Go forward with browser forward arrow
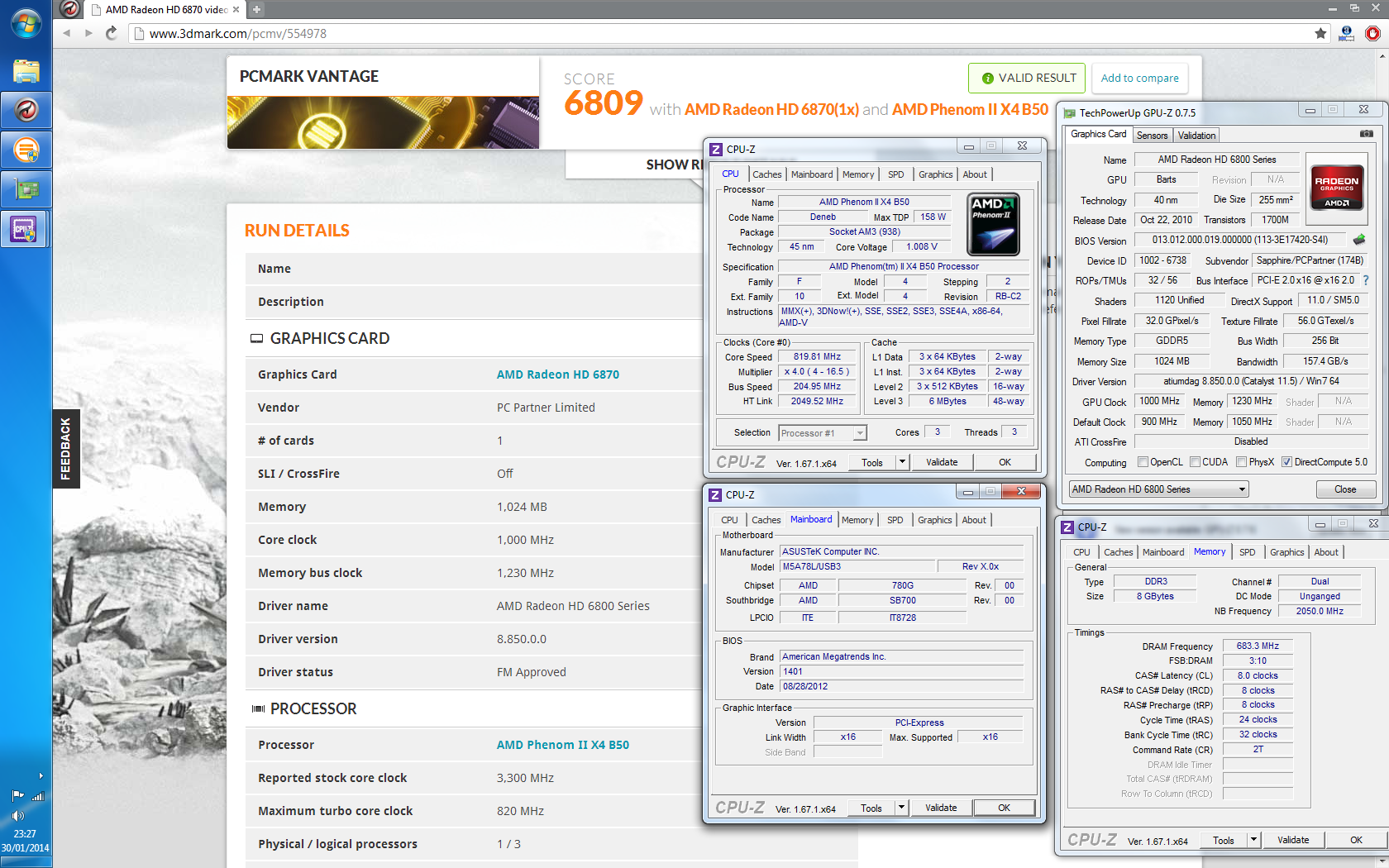The width and height of the screenshot is (1389, 868). (x=88, y=33)
